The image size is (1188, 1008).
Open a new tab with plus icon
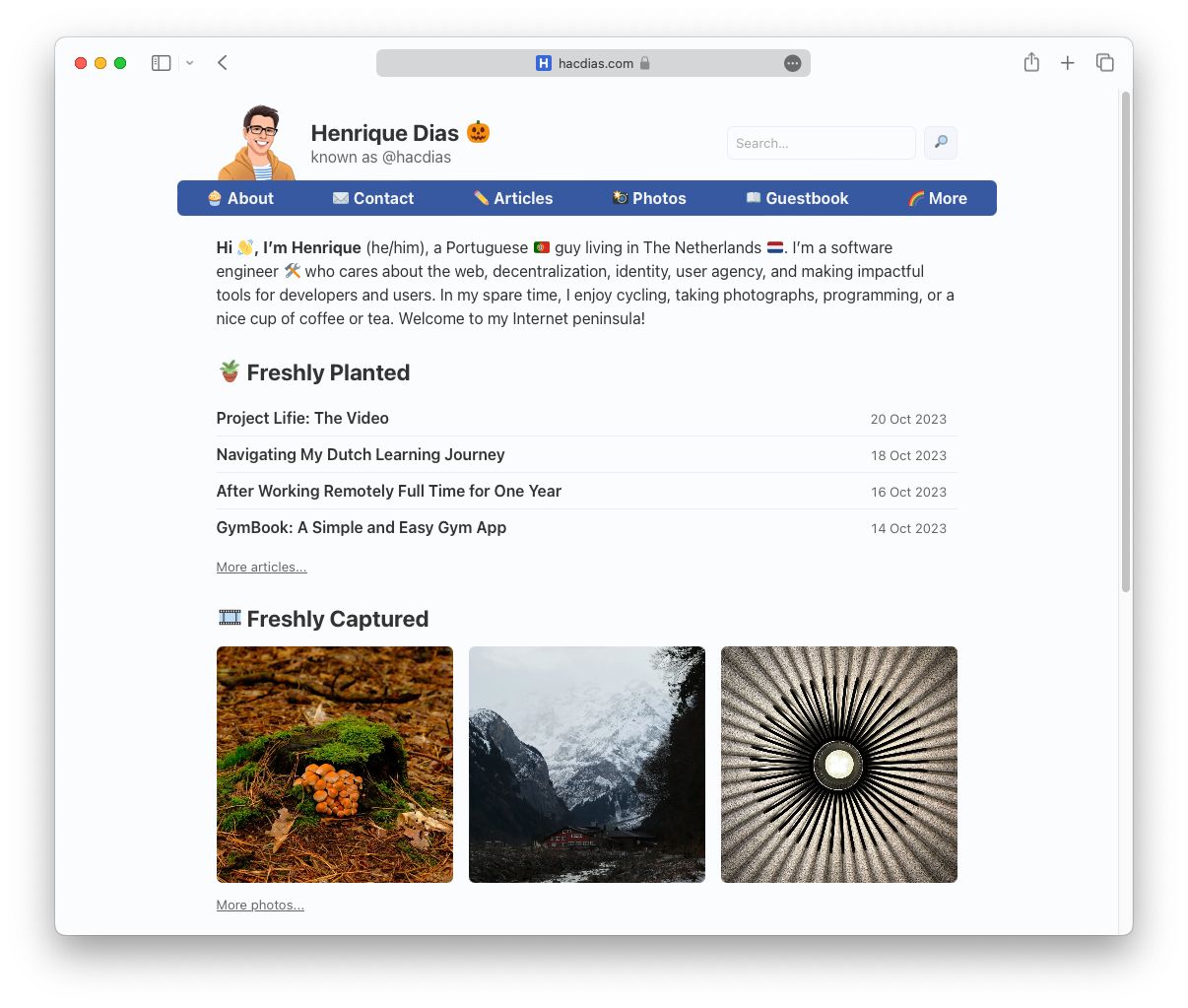coord(1067,63)
